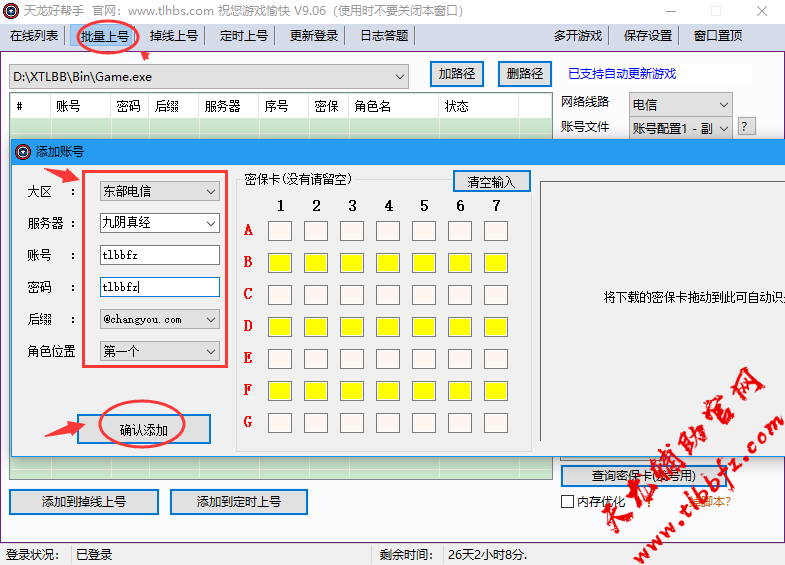Click security card cell G4
Viewport: 785px width, 565px height.
388,423
